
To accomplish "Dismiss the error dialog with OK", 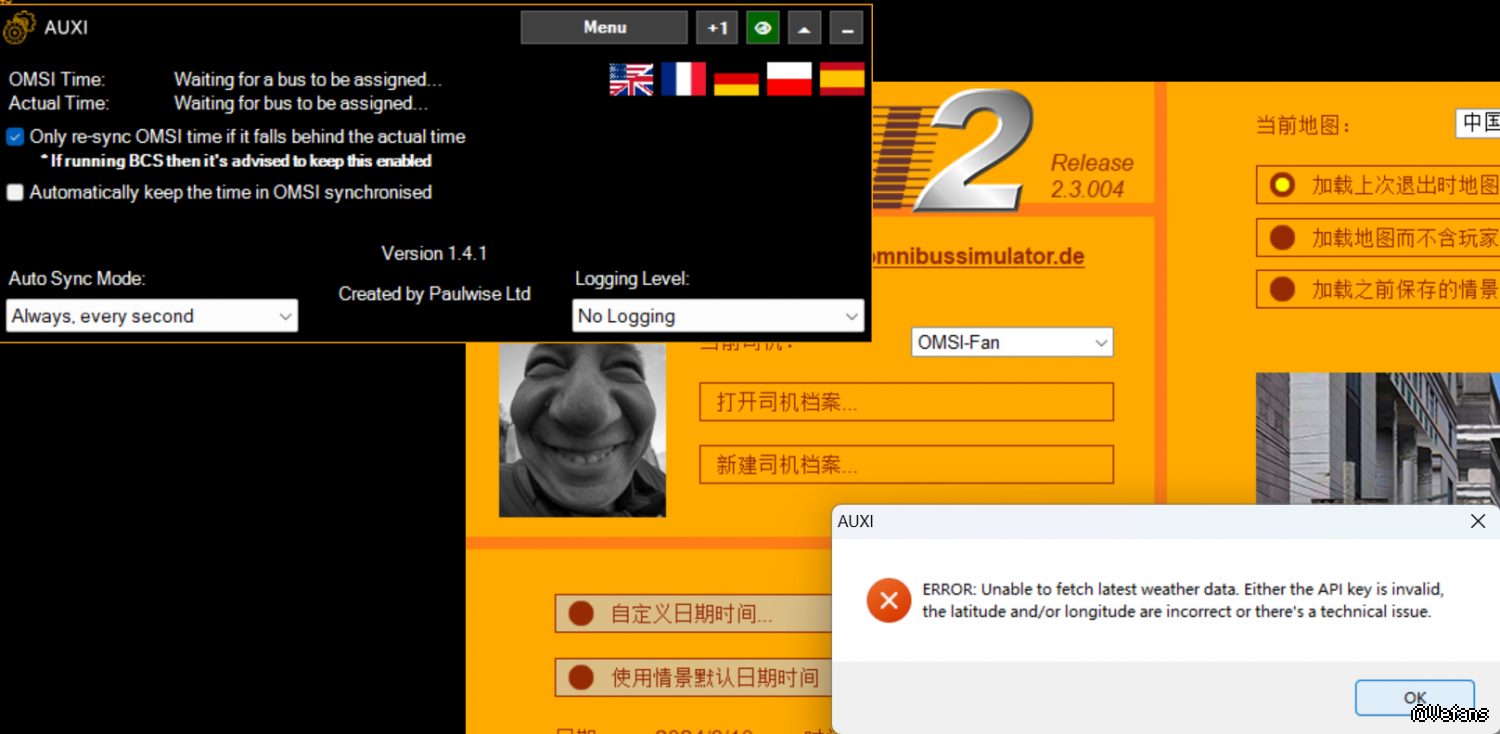I will pos(1414,698).
